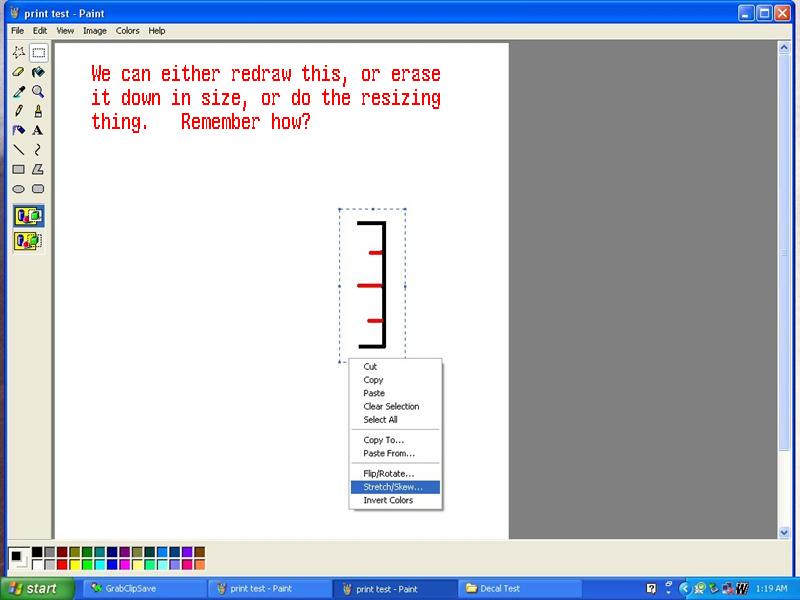Choose the straight Line tool
Image resolution: width=800 pixels, height=600 pixels.
pos(19,149)
